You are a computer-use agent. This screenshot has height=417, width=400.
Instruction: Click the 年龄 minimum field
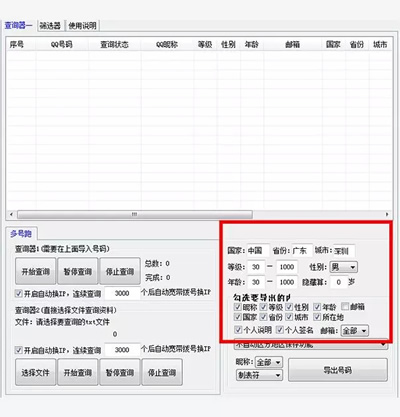coord(256,282)
